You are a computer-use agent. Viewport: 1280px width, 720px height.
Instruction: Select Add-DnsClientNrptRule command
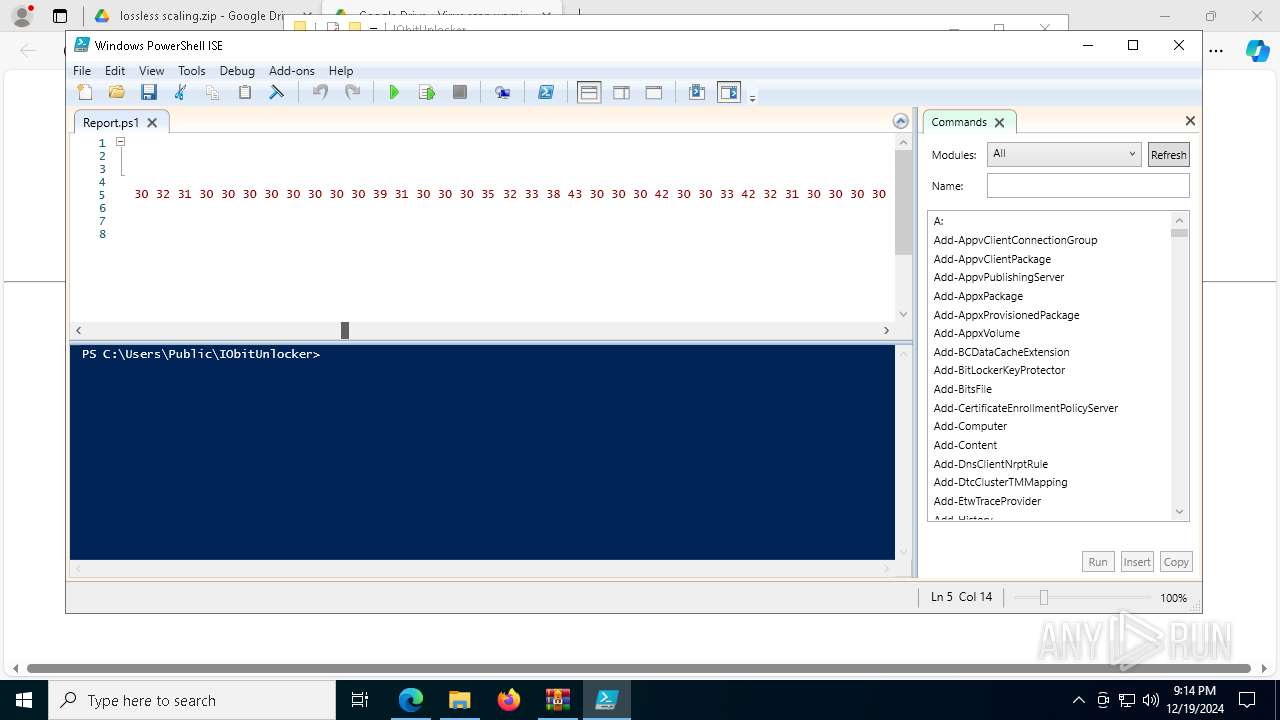[x=990, y=464]
